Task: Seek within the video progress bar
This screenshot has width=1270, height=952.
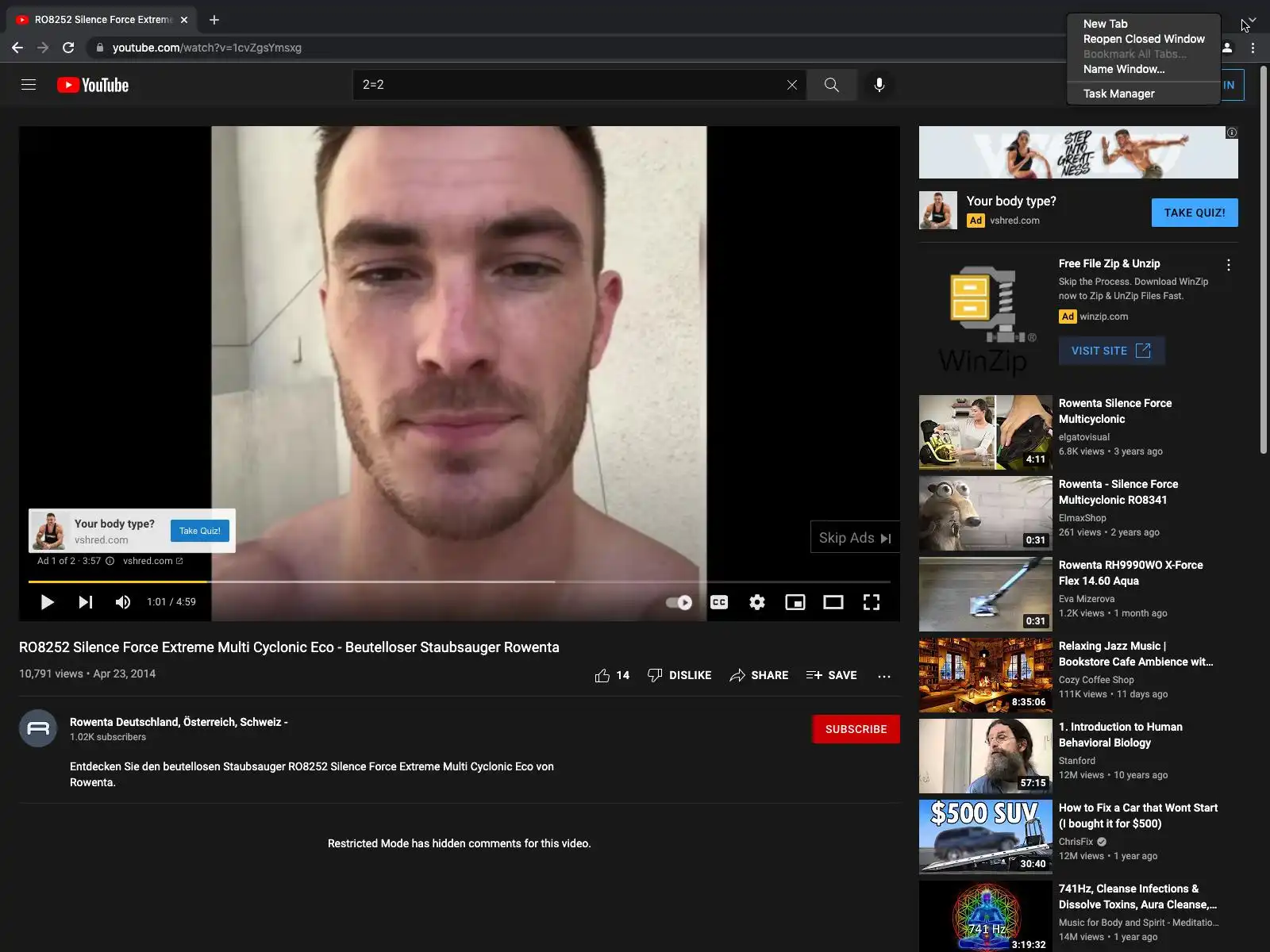Action: [459, 582]
